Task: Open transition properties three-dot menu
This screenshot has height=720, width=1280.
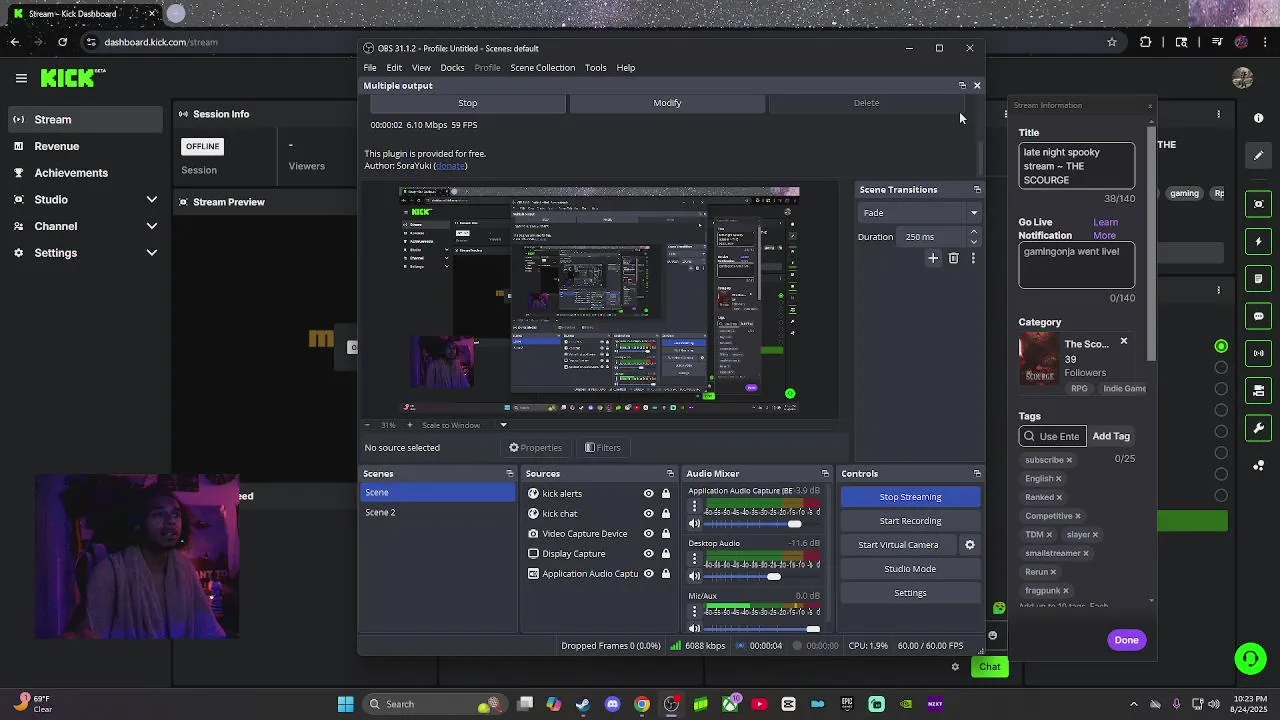Action: pyautogui.click(x=973, y=258)
